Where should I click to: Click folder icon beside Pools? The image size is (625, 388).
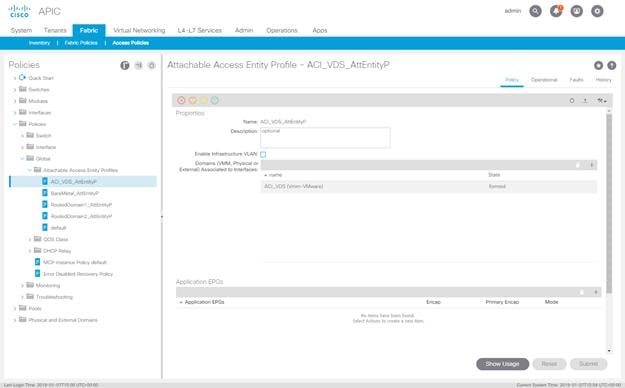coord(23,308)
